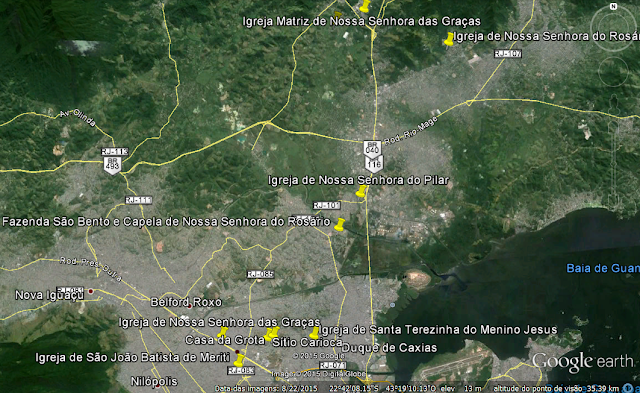Screen dimensions: 640x393
Task: Click the RJ-071 road marker
Action: pos(333,365)
